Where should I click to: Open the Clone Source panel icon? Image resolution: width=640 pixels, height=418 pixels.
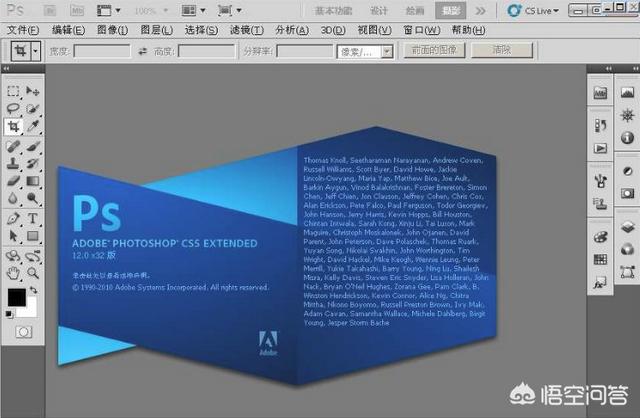600,204
